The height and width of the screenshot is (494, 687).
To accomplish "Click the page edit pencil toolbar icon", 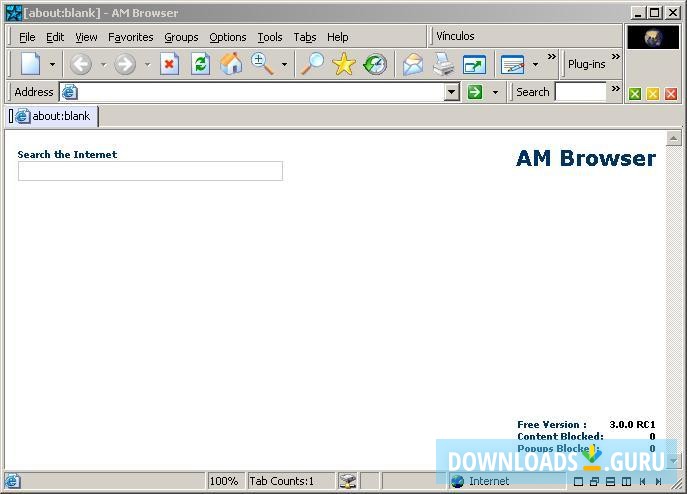I will (512, 64).
